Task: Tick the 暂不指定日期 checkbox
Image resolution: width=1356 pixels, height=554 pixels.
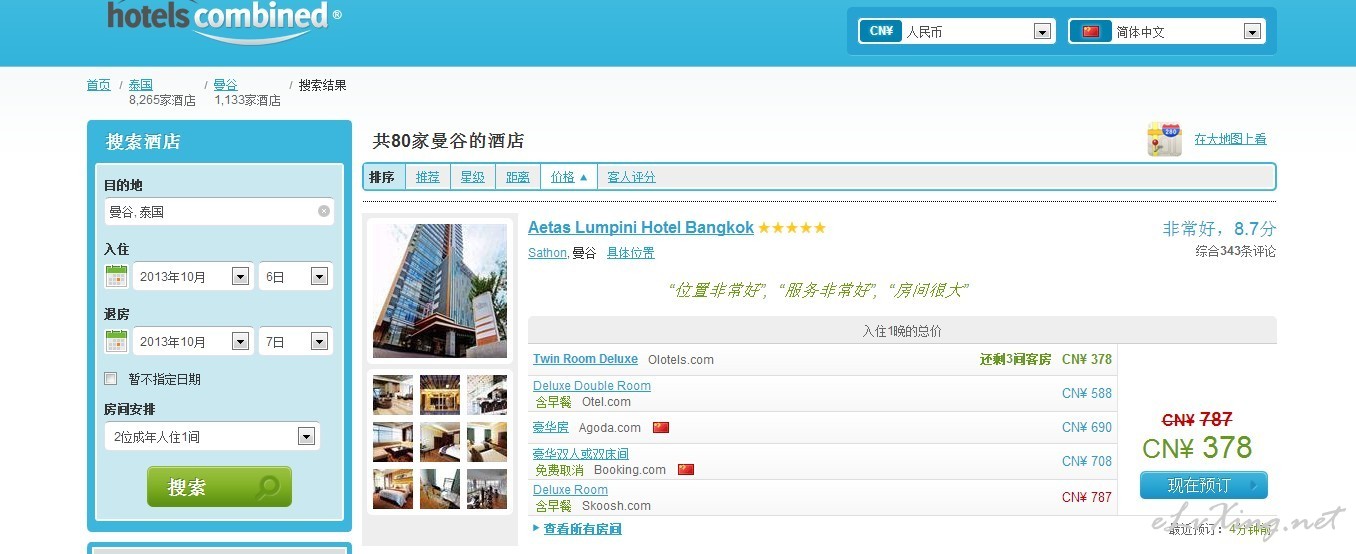Action: click(111, 379)
